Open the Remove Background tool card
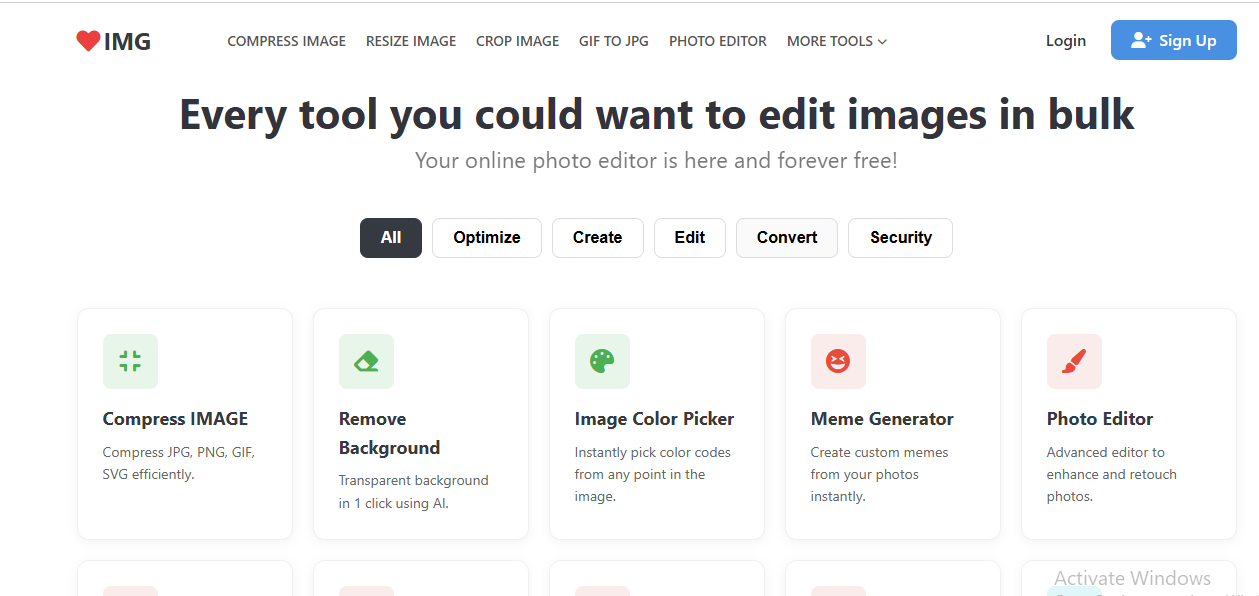Image resolution: width=1259 pixels, height=596 pixels. tap(420, 424)
